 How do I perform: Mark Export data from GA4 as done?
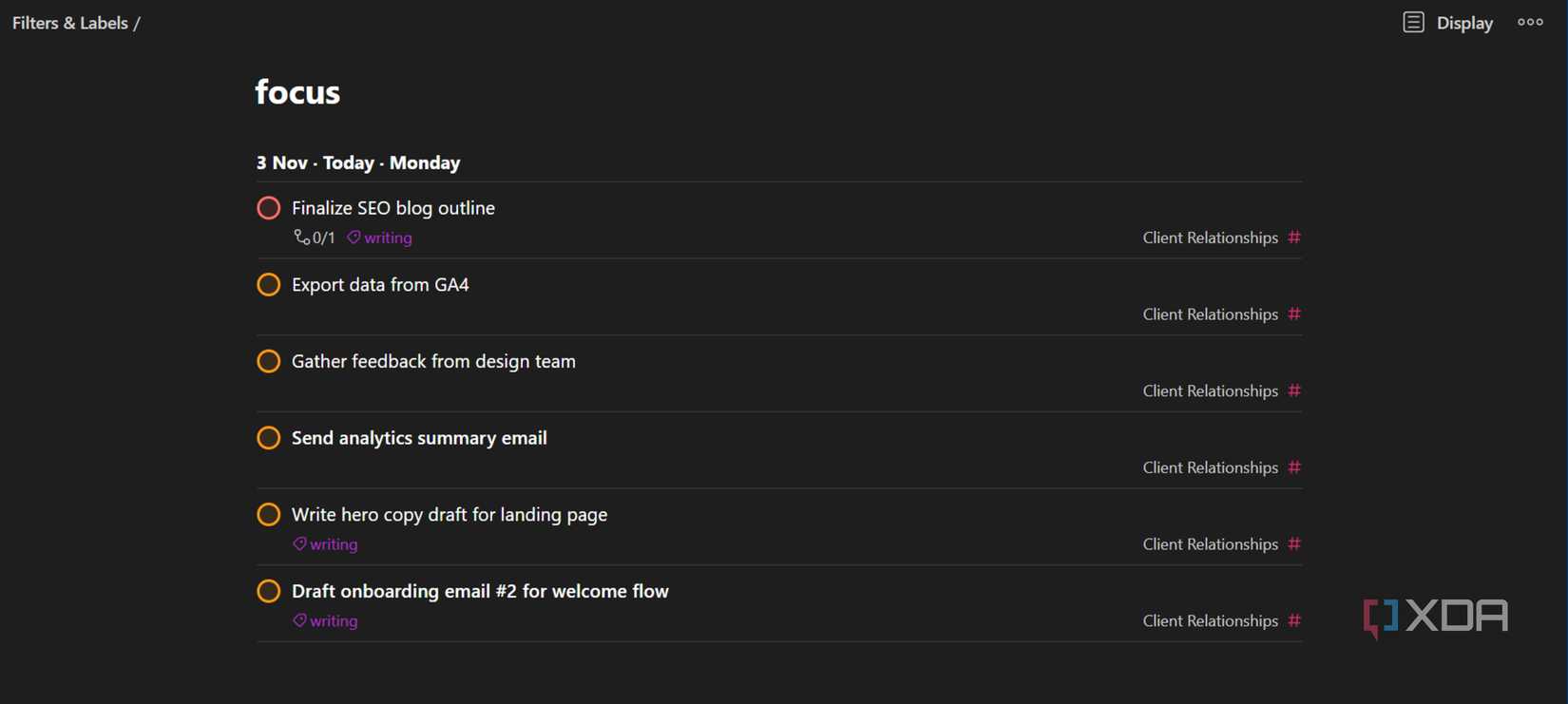point(269,285)
